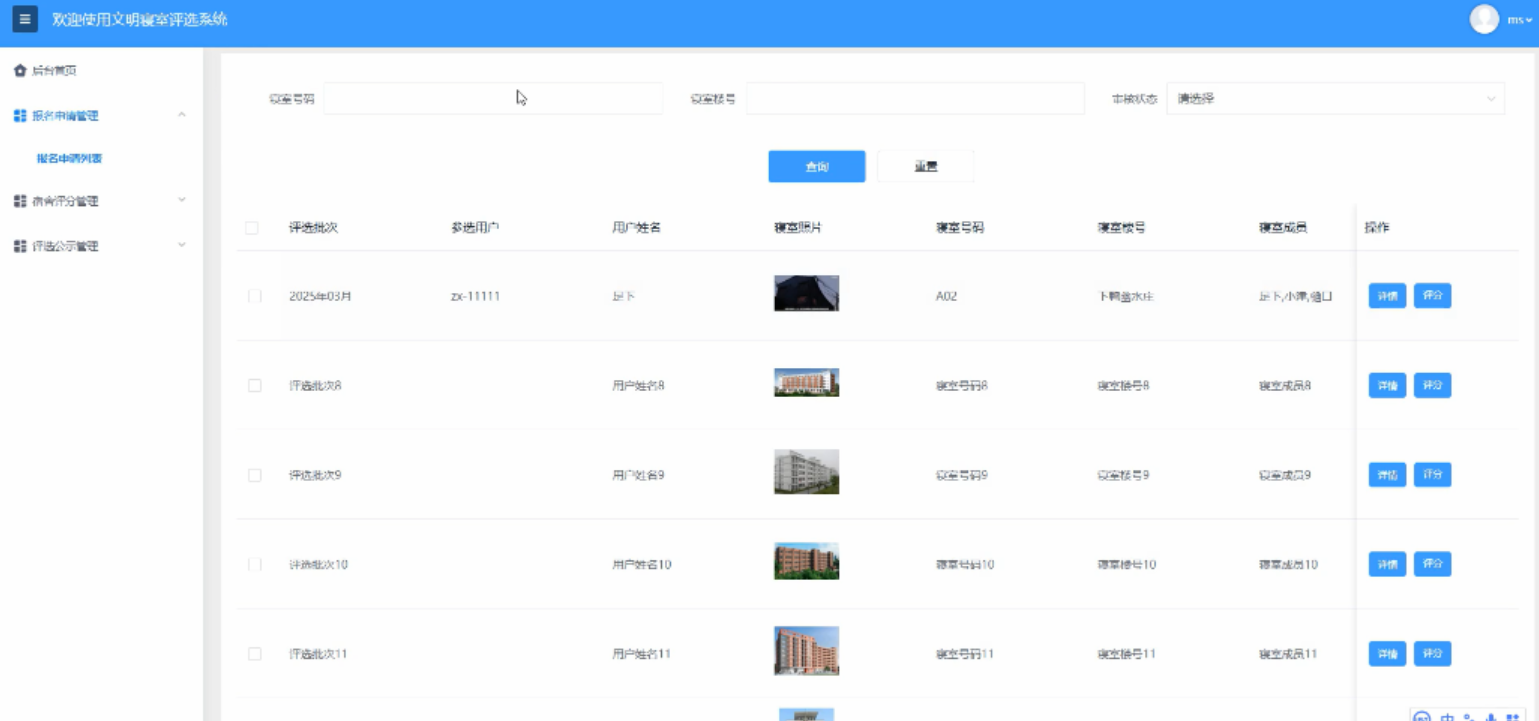Focus the 寝室楼号 search input field

tap(915, 99)
